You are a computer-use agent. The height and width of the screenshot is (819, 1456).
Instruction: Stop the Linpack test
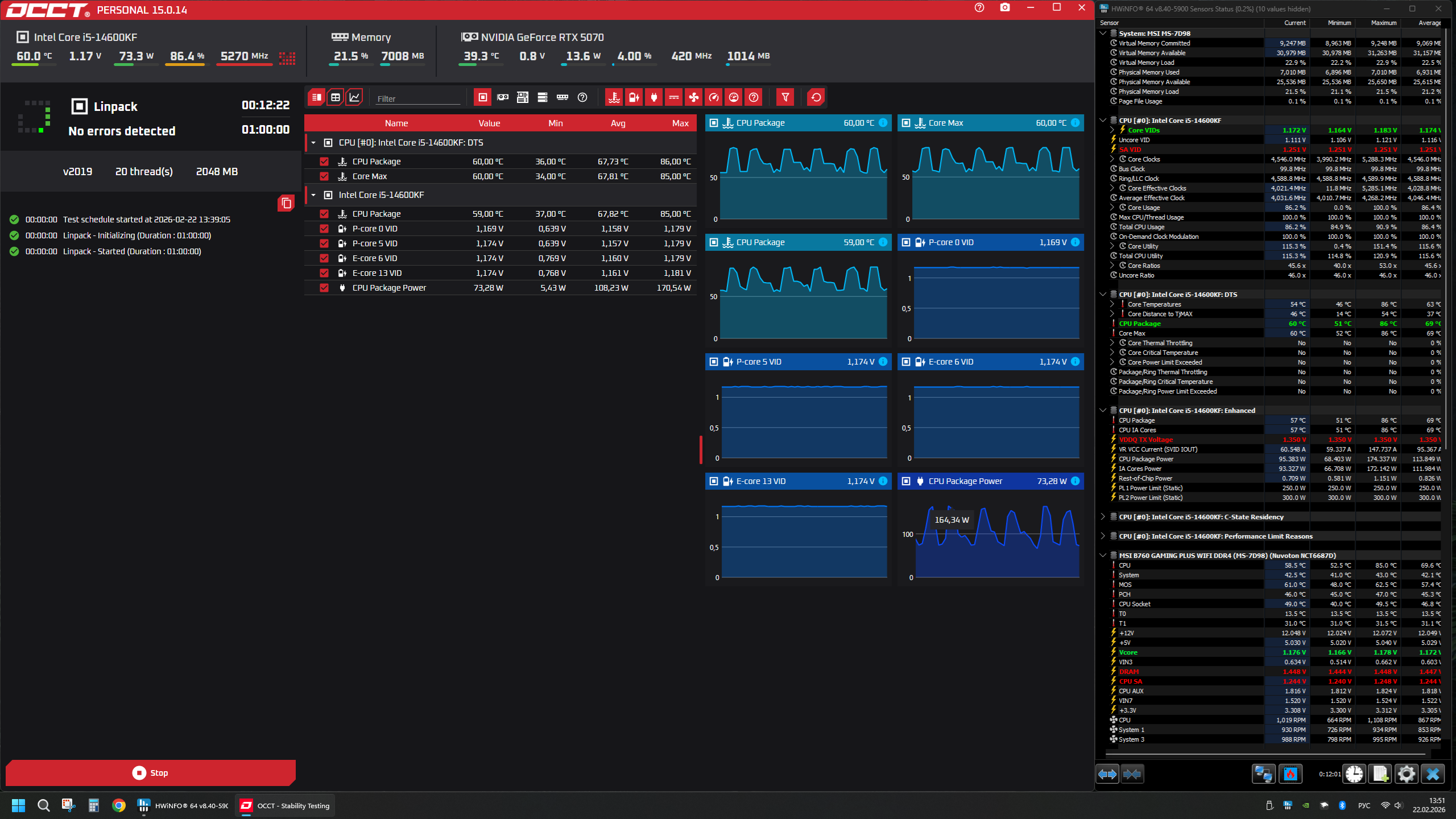[151, 773]
